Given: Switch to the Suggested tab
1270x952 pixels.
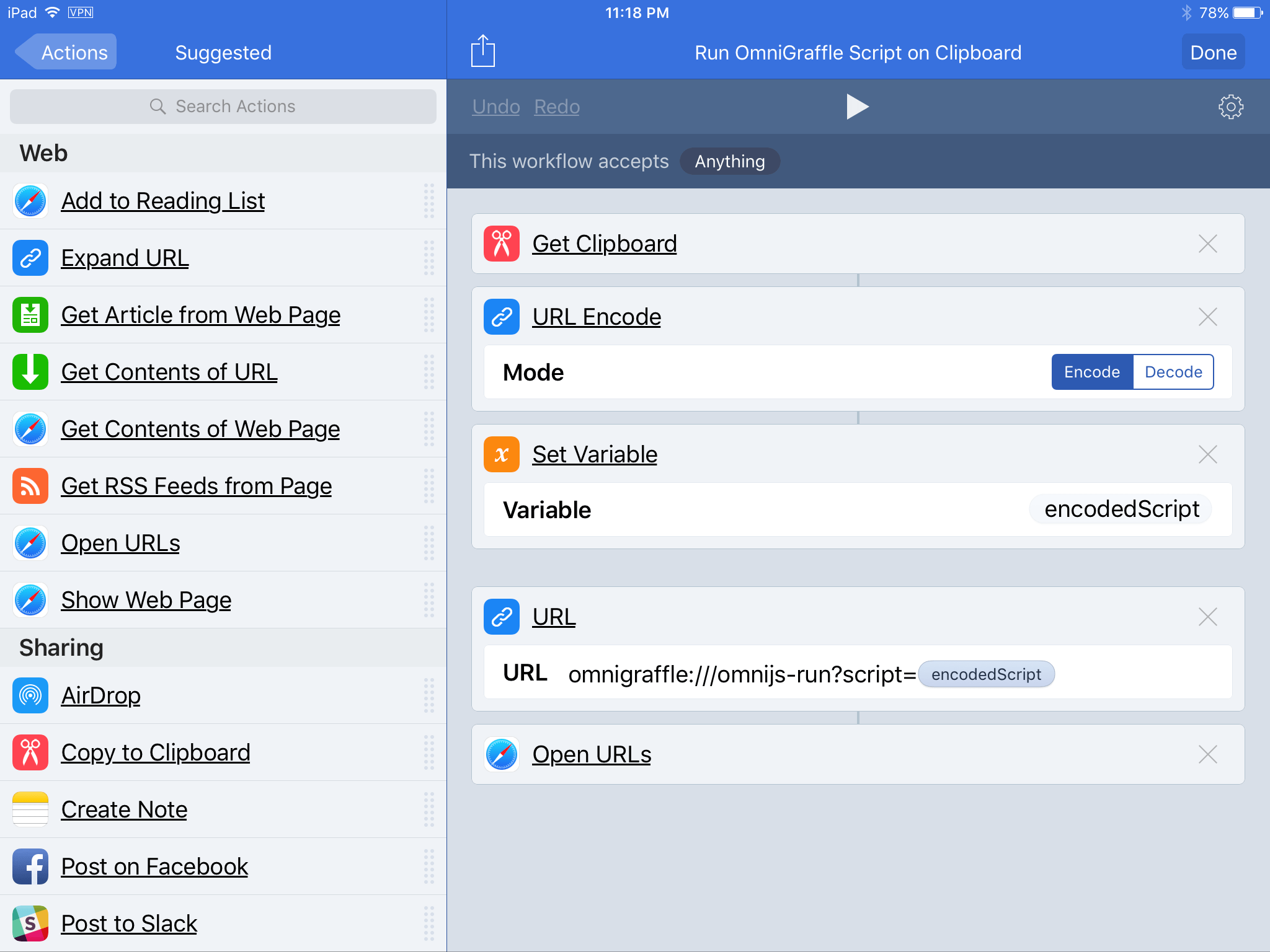Looking at the screenshot, I should [x=223, y=53].
